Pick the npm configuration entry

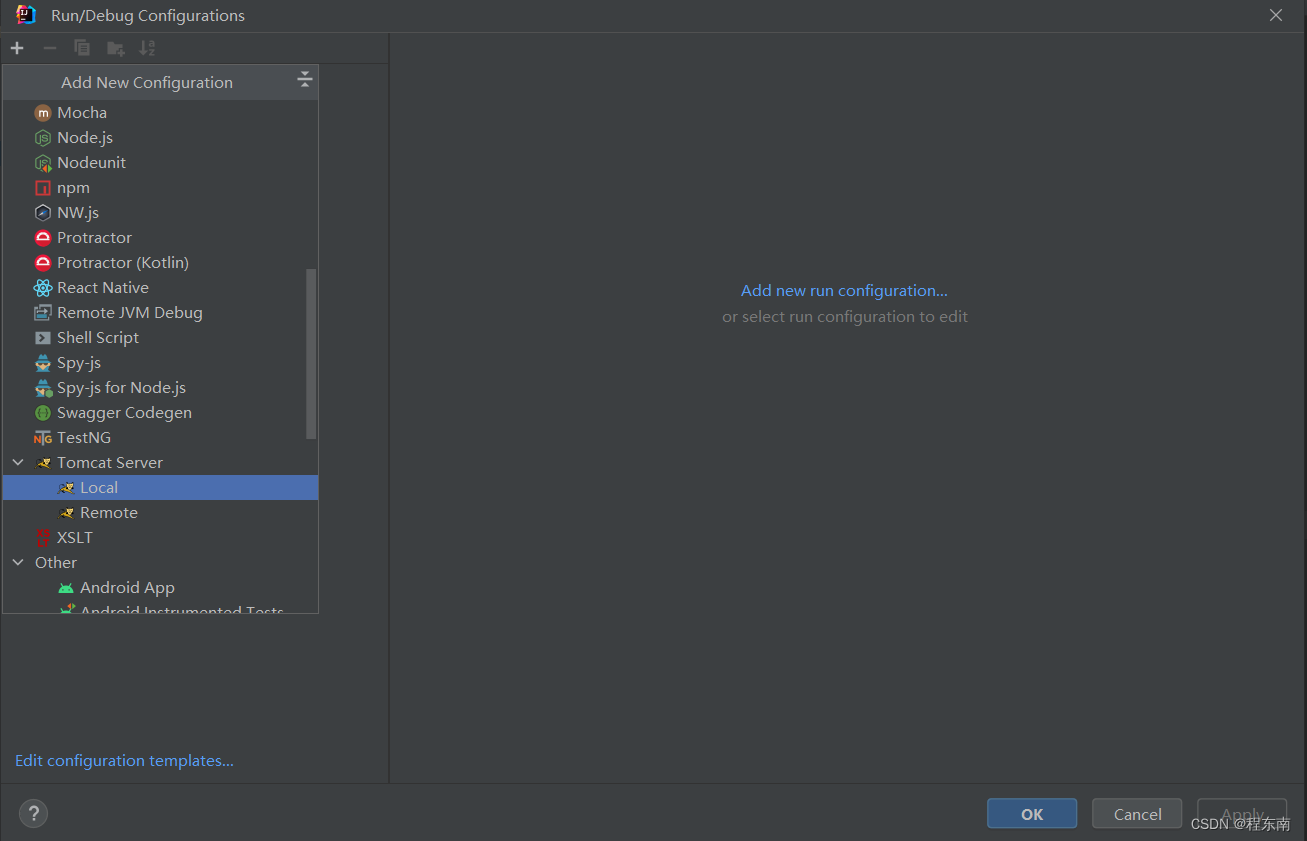pyautogui.click(x=160, y=188)
